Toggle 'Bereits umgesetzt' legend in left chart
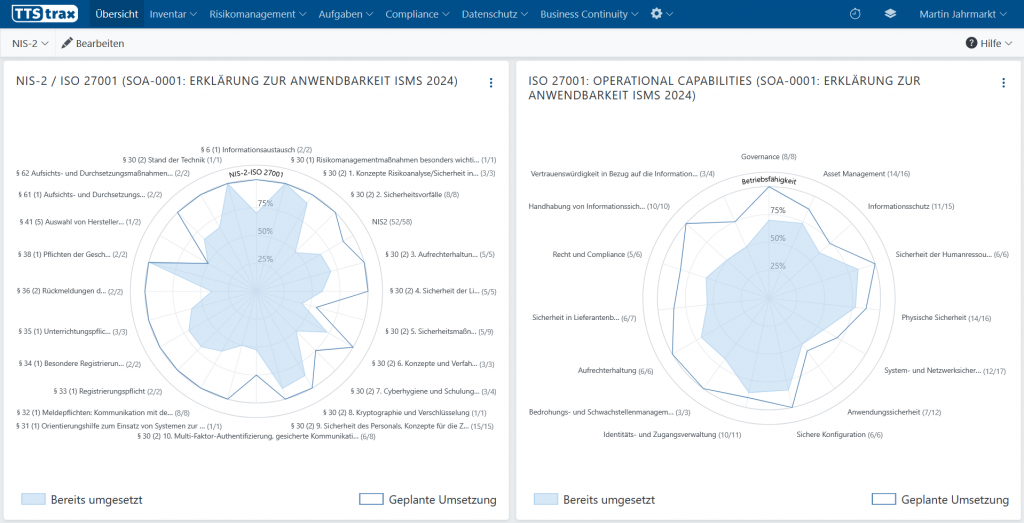Image resolution: width=1024 pixels, height=523 pixels. coord(33,499)
